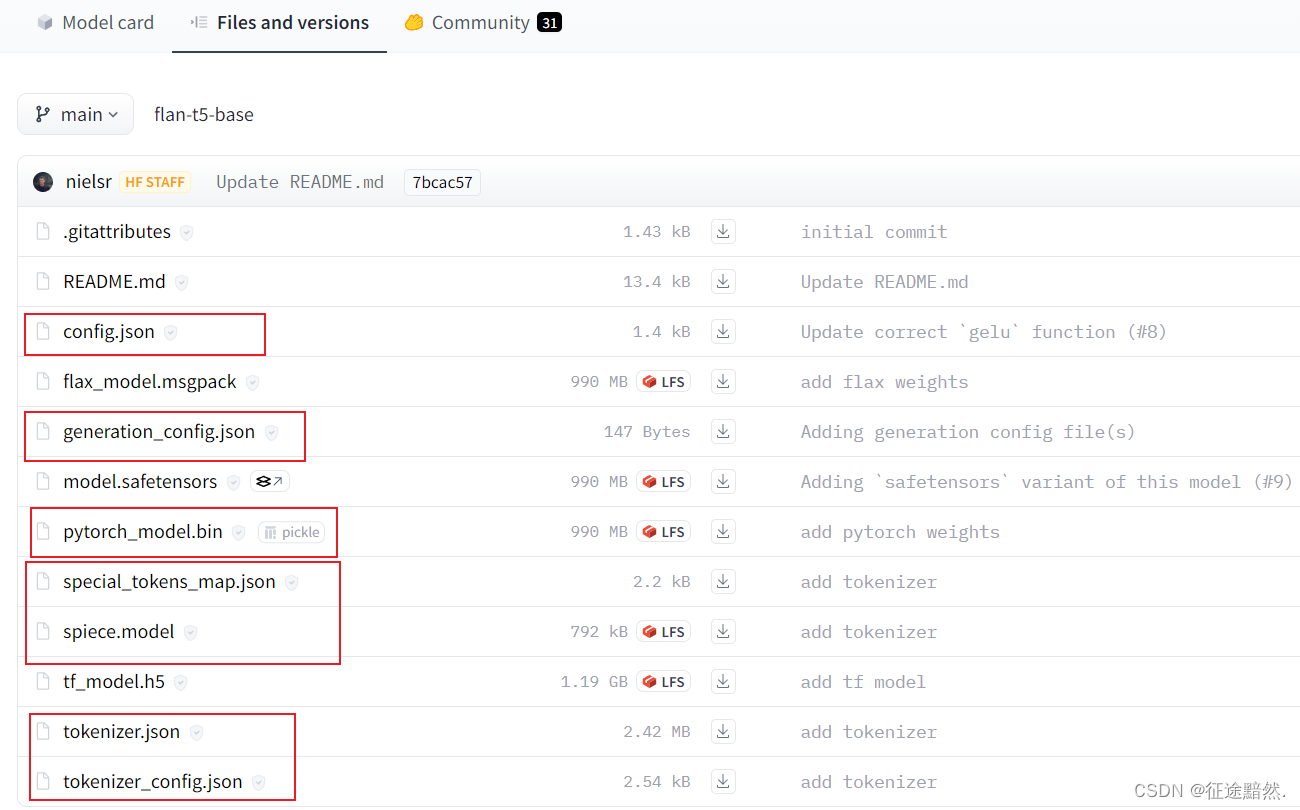Download the model.safetensors file
The height and width of the screenshot is (810, 1300).
[723, 482]
